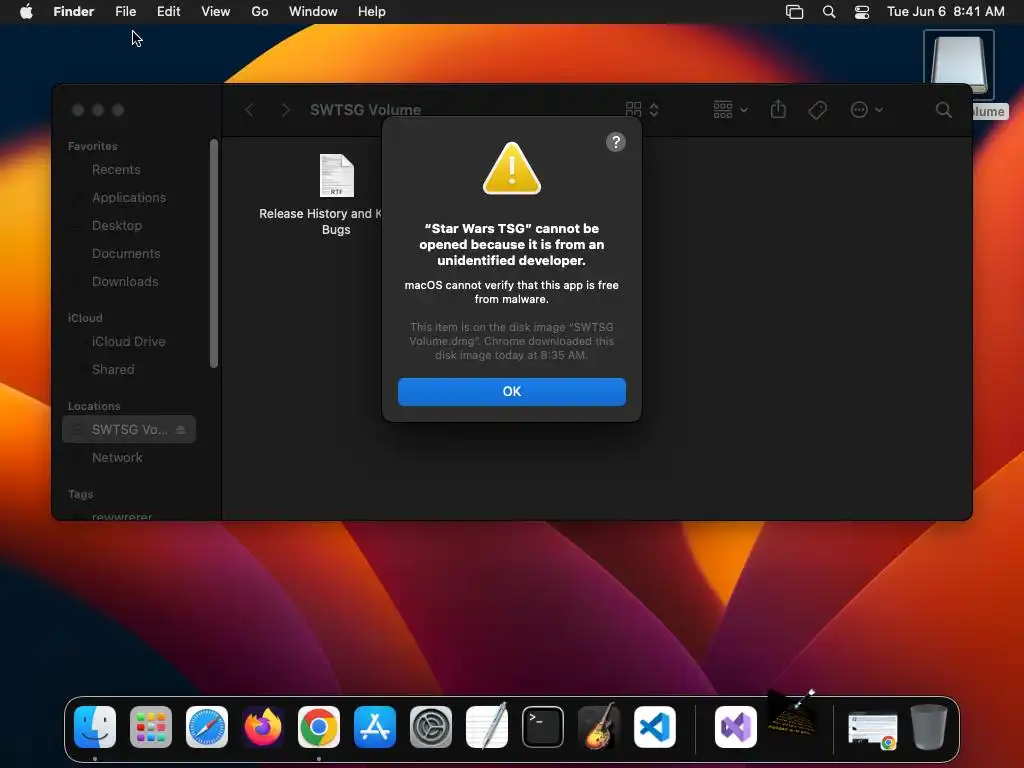The image size is (1024, 768).
Task: Click the date and time in menu bar
Action: 946,12
